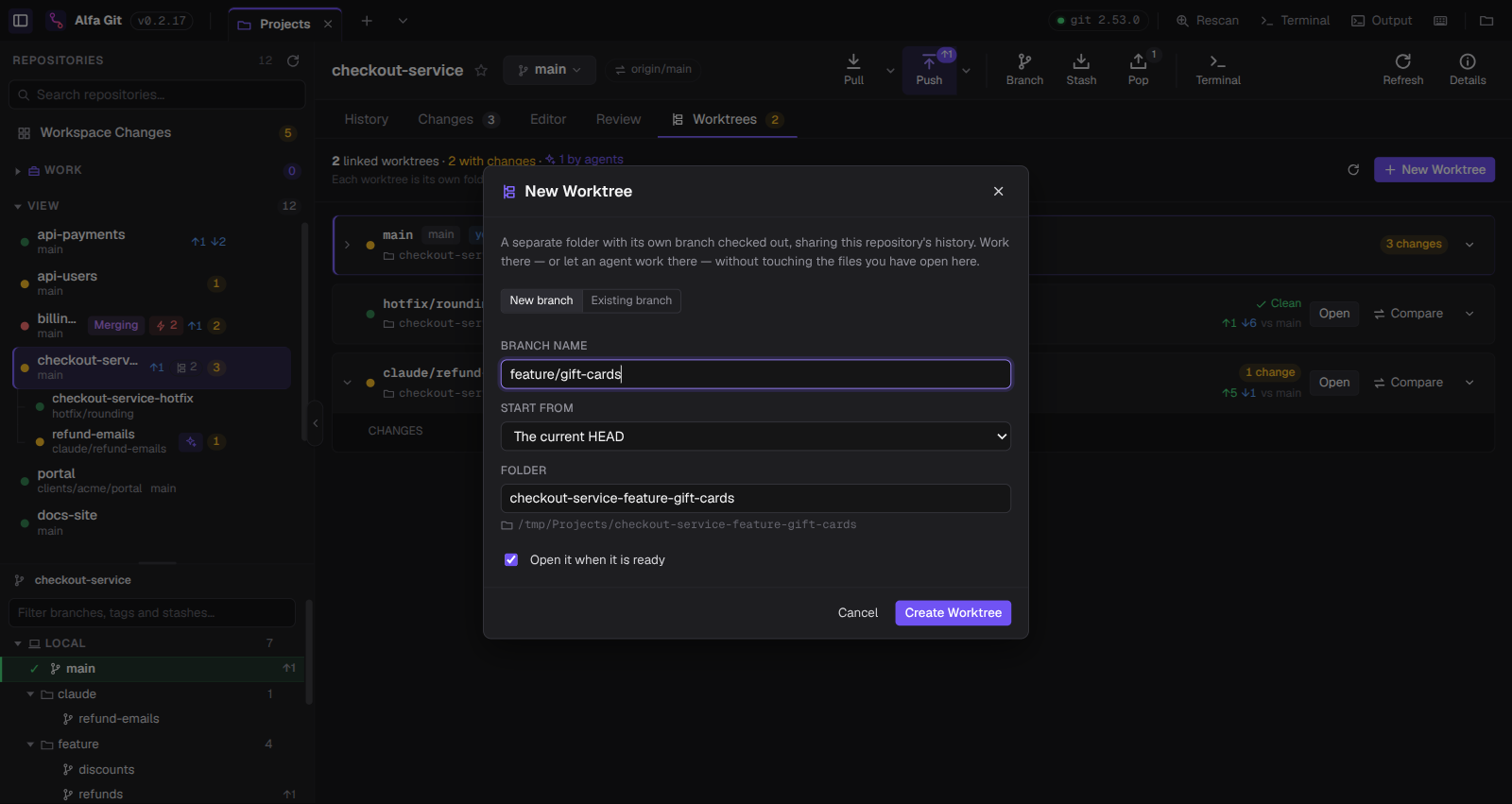Open the Output panel
The width and height of the screenshot is (1512, 804).
[1382, 20]
